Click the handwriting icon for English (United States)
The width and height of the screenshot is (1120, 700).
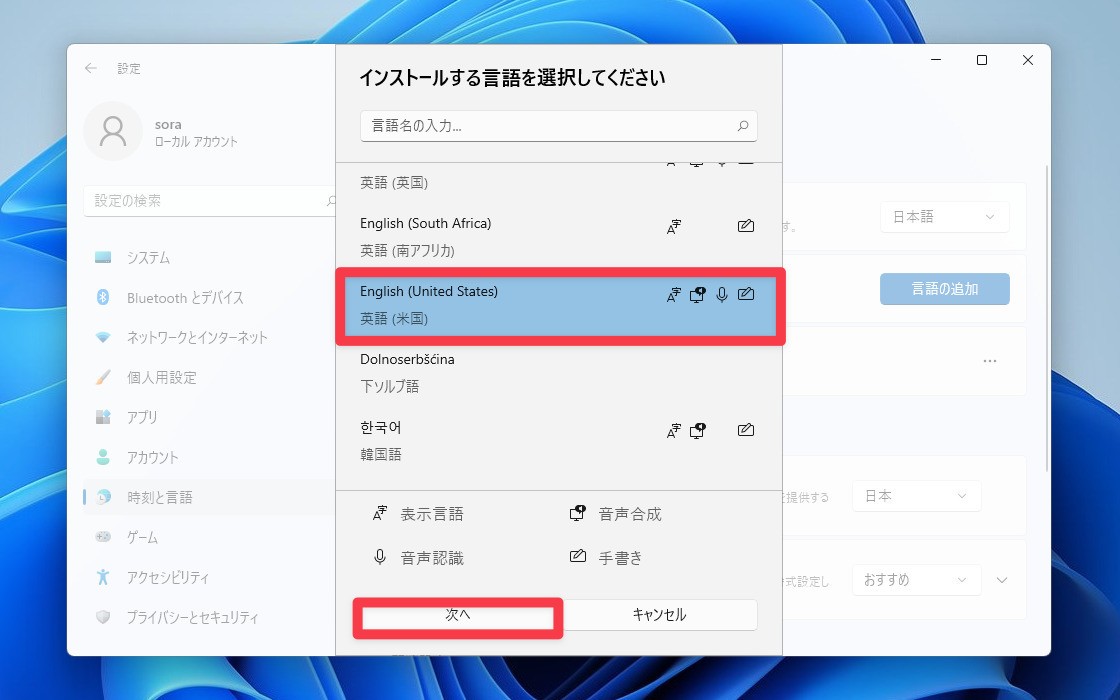[x=746, y=294]
